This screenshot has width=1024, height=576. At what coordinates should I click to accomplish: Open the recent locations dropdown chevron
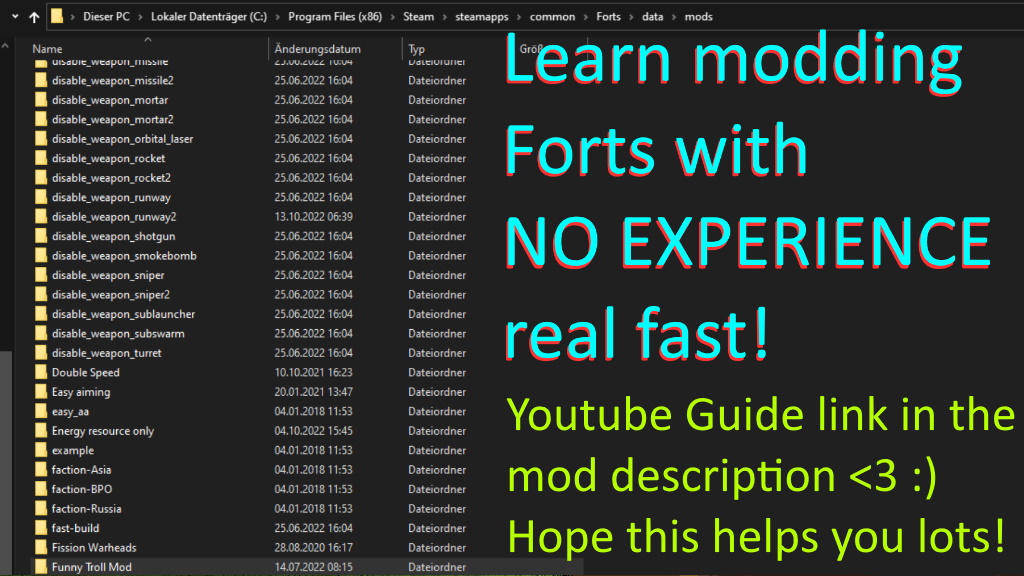(x=15, y=16)
